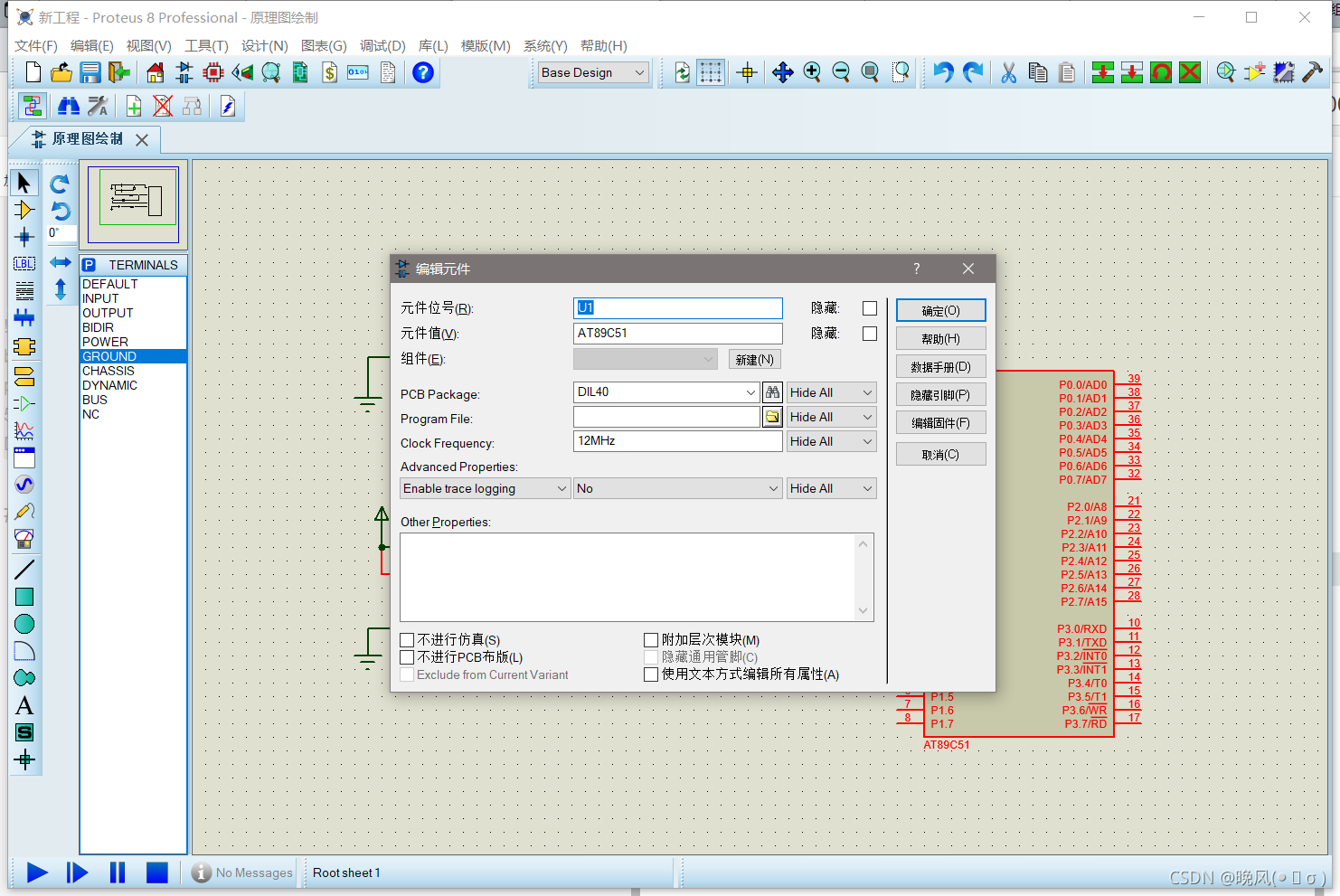
Task: Step simulation forward button
Action: point(78,872)
